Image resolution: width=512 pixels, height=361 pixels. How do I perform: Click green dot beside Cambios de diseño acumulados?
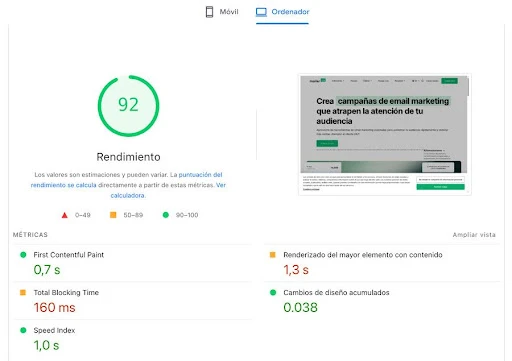point(273,292)
